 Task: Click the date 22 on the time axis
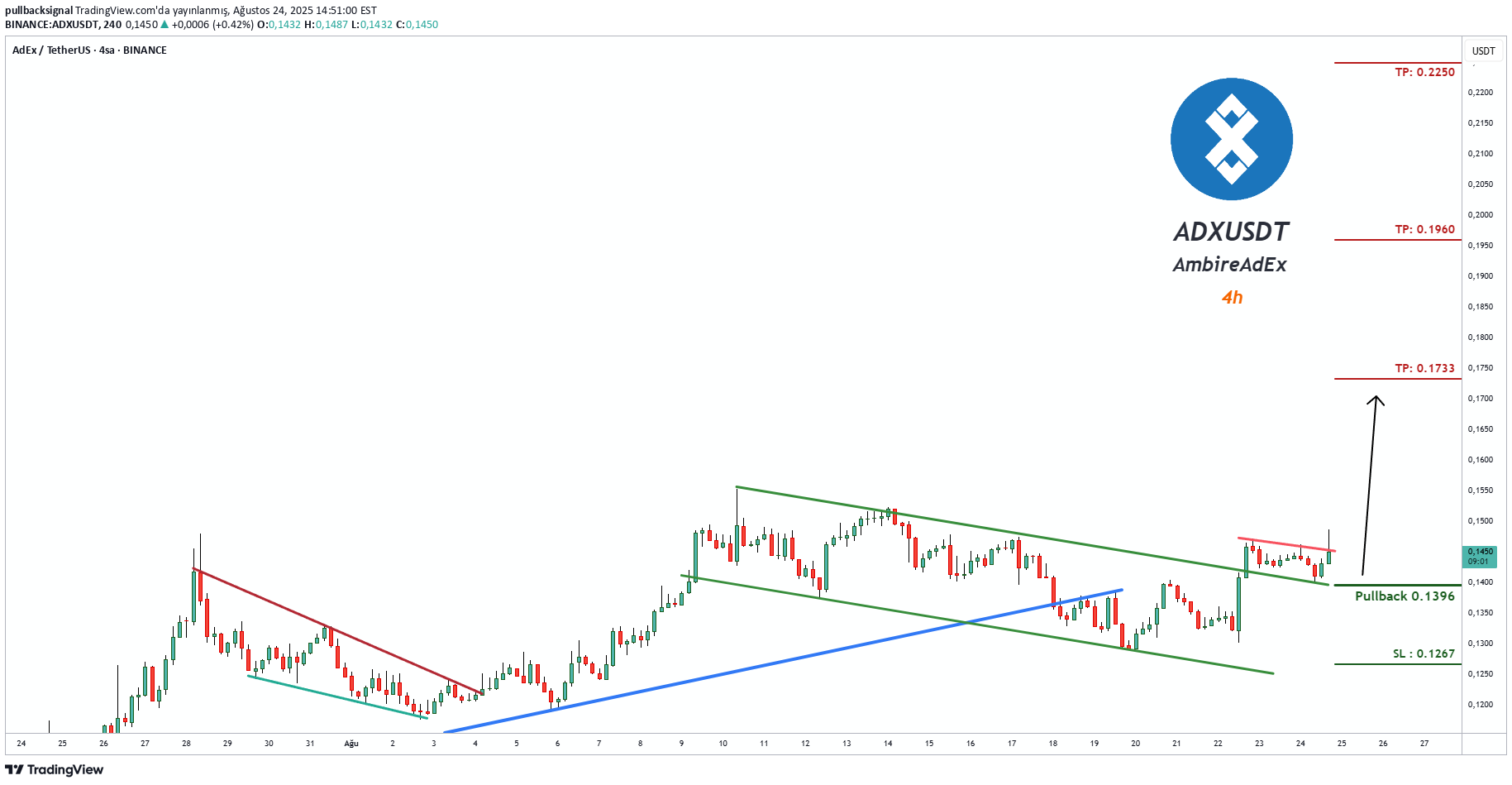tap(1218, 744)
